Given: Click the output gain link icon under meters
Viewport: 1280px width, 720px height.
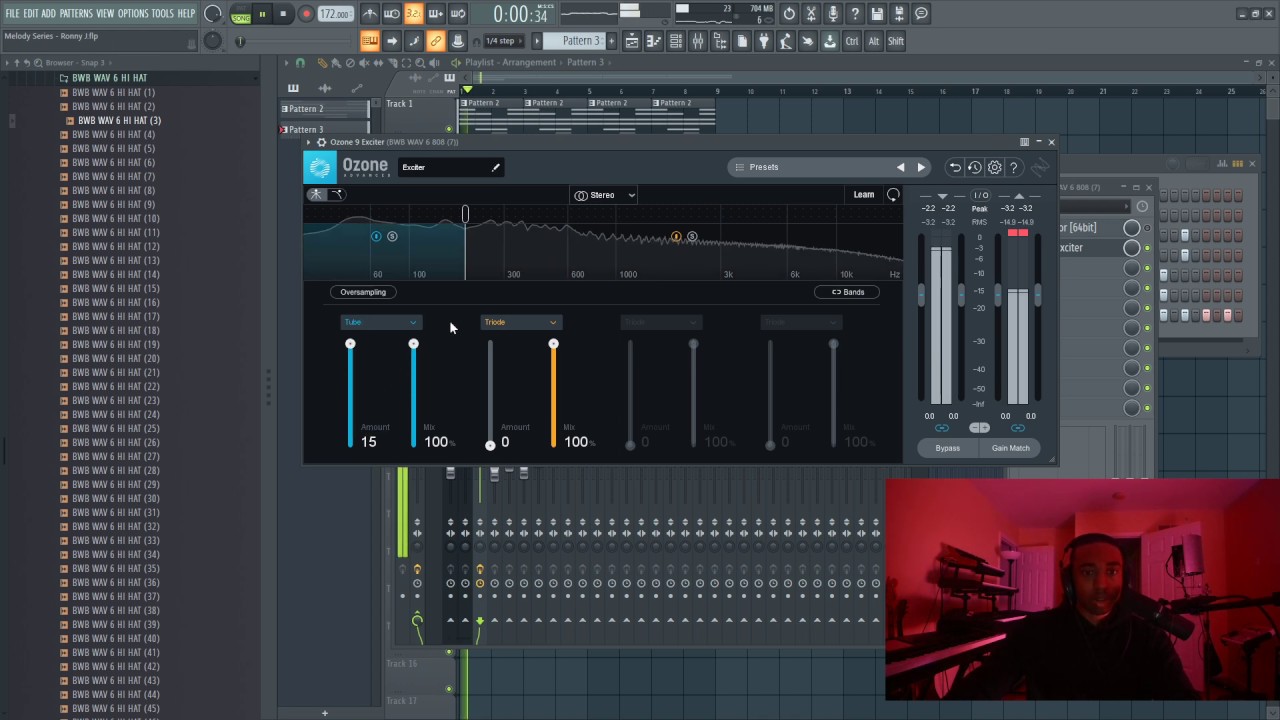Looking at the screenshot, I should pos(1017,428).
